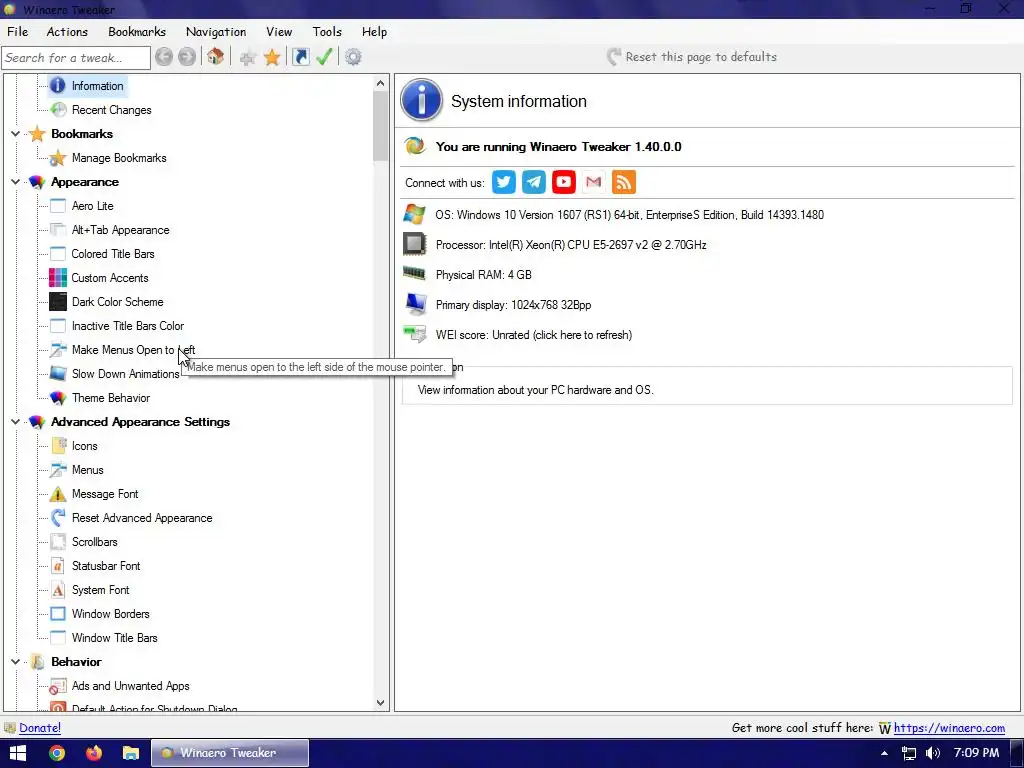The width and height of the screenshot is (1024, 768).
Task: Collapse the Appearance tree section
Action: point(16,182)
